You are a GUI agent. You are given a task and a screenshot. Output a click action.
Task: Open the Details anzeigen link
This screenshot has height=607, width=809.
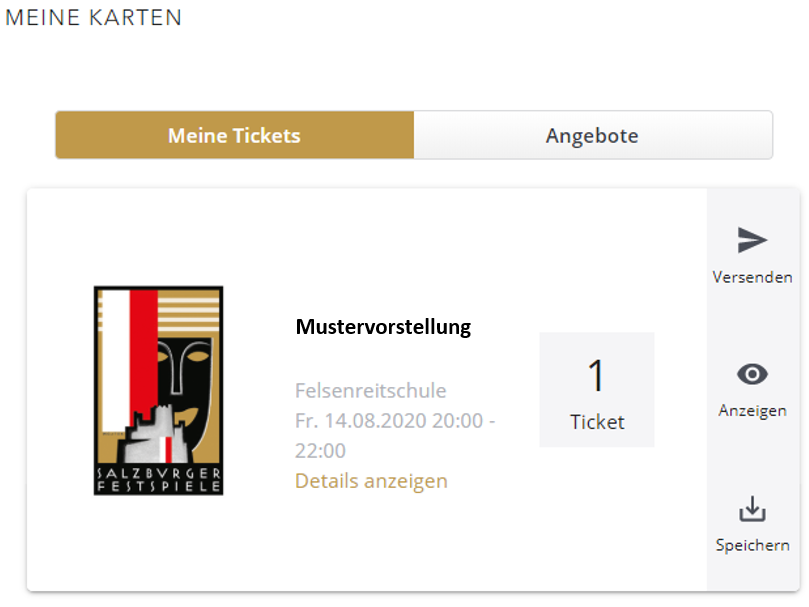(371, 481)
